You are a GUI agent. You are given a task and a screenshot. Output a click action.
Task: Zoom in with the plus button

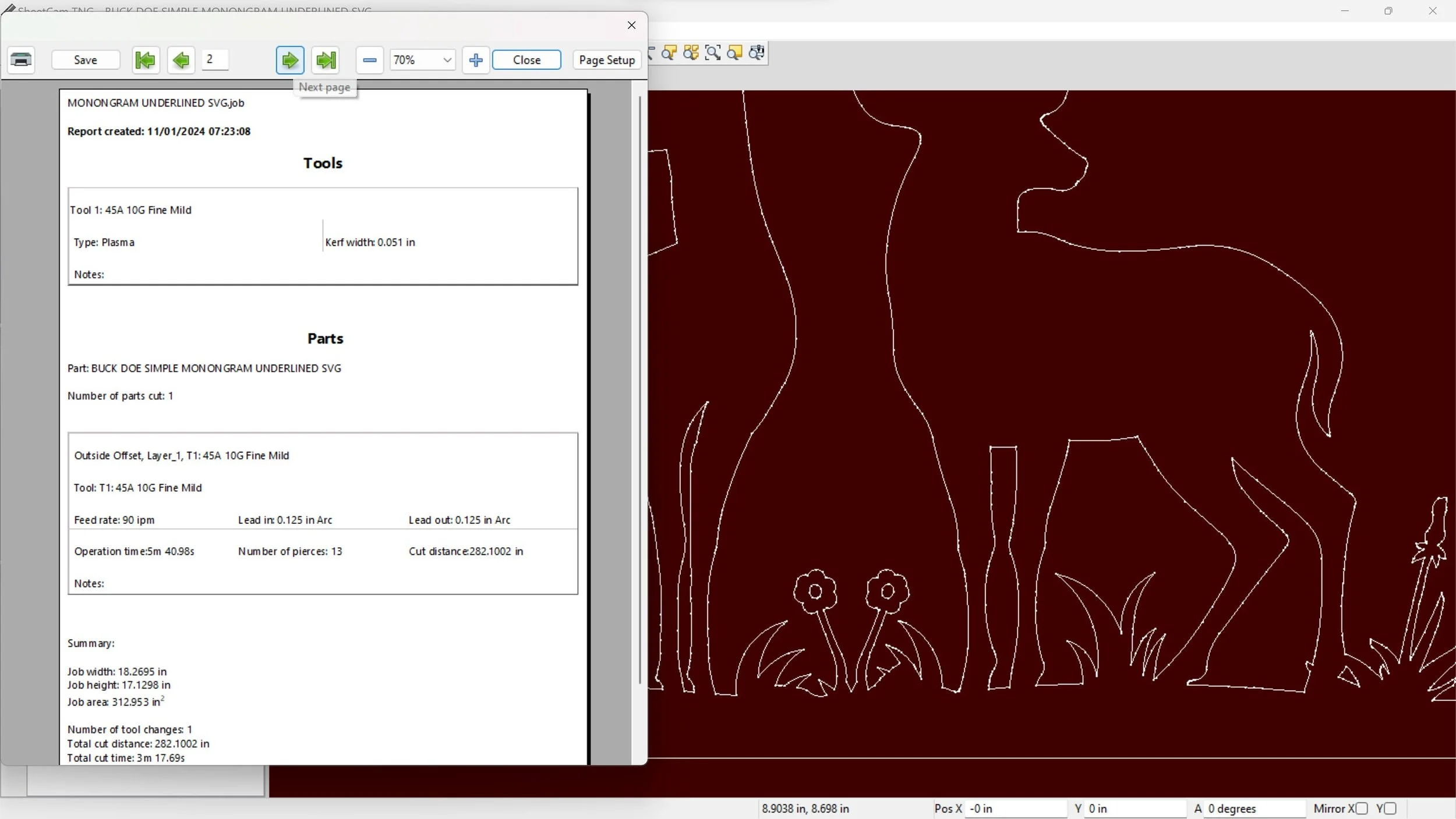[475, 60]
